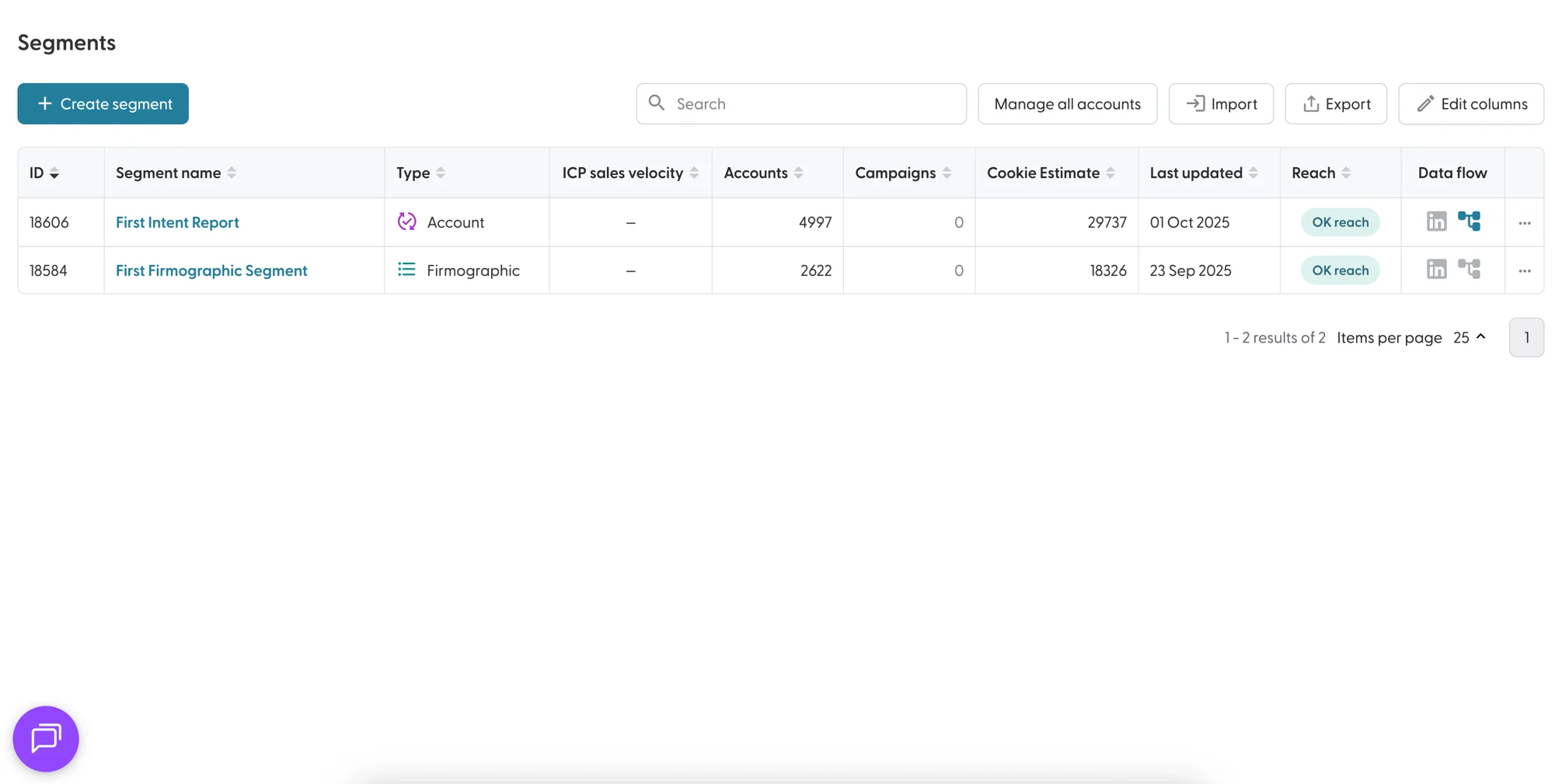Click data flow icon for First Firmographic Segment
Viewport: 1562px width, 784px height.
[x=1469, y=270]
